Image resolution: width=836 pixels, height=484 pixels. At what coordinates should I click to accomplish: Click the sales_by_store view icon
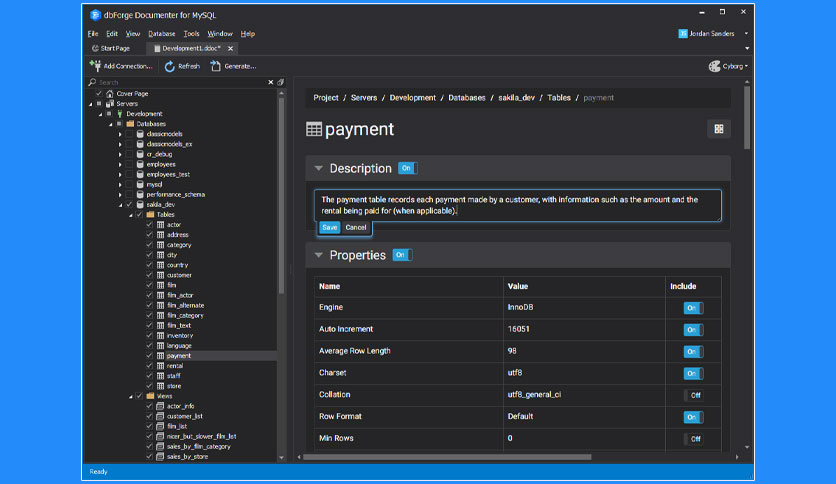click(160, 457)
